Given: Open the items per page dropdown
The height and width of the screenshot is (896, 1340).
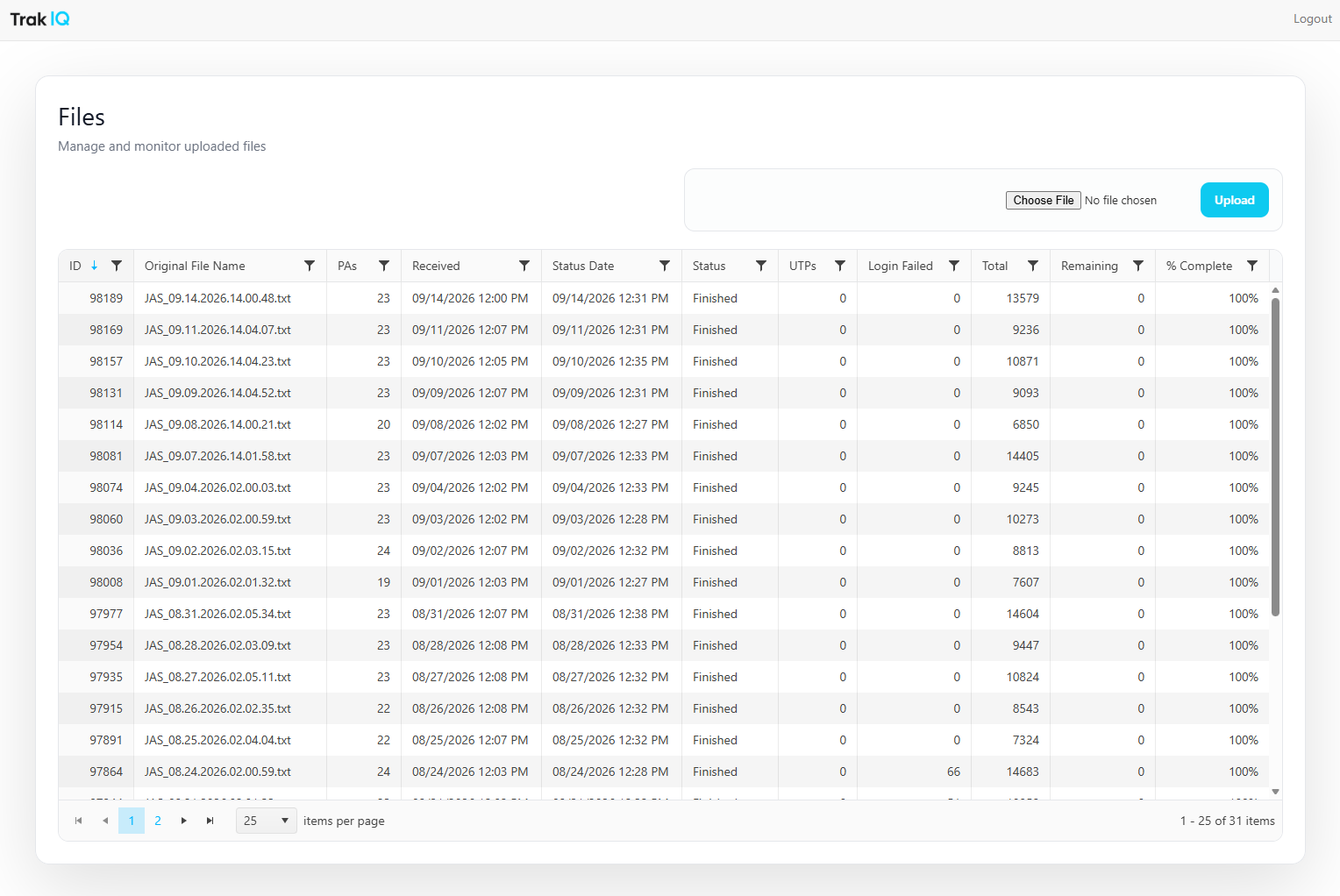Looking at the screenshot, I should [267, 821].
